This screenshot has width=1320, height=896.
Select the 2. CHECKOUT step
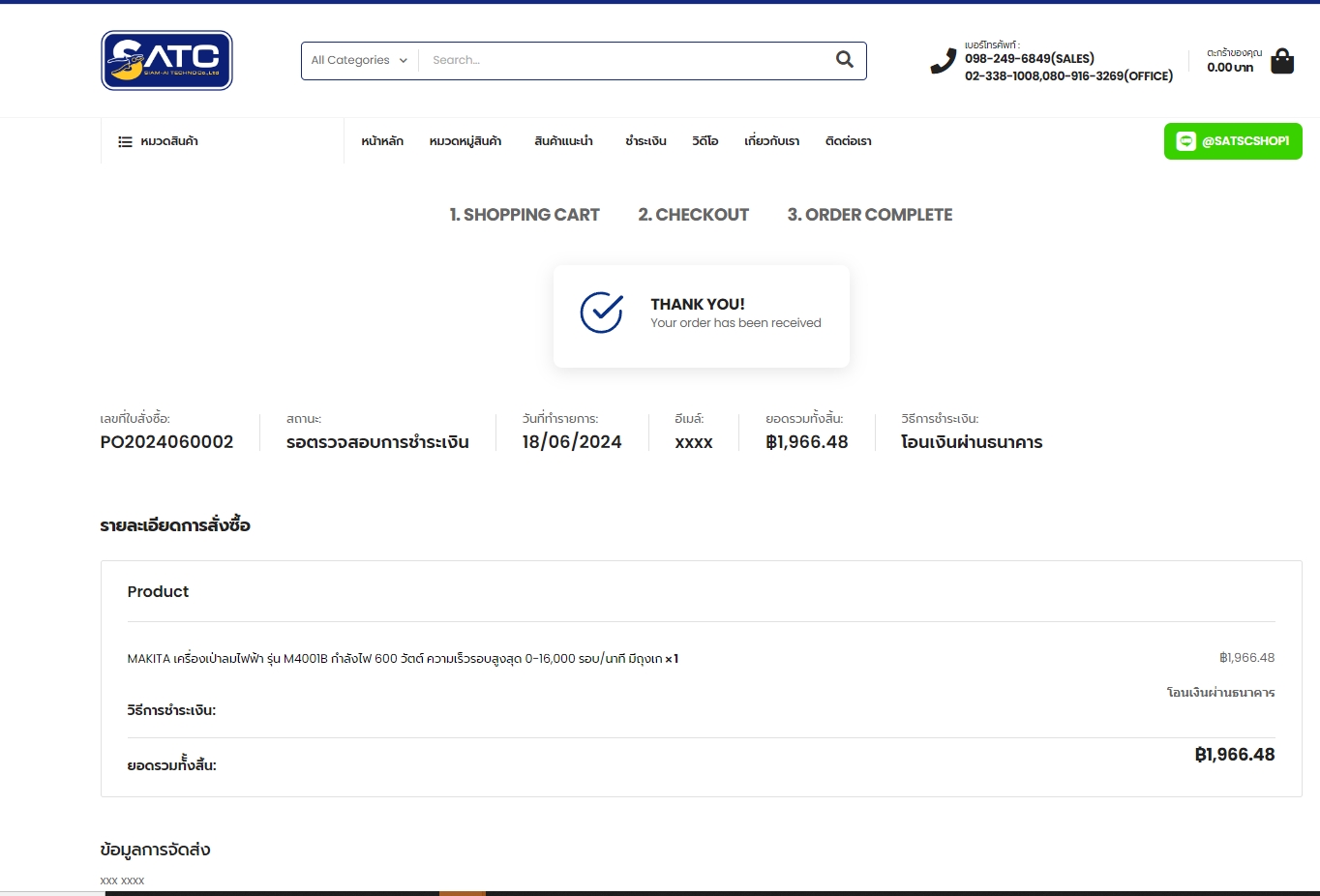[x=693, y=215]
